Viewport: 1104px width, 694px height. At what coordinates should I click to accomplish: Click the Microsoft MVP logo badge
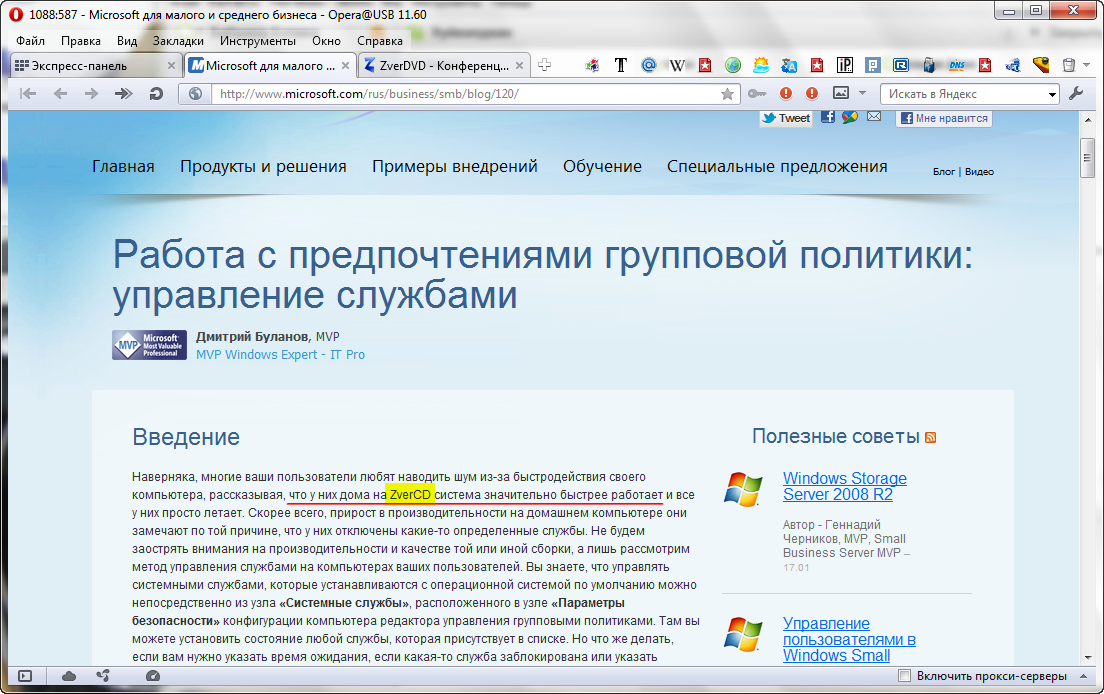tap(149, 345)
